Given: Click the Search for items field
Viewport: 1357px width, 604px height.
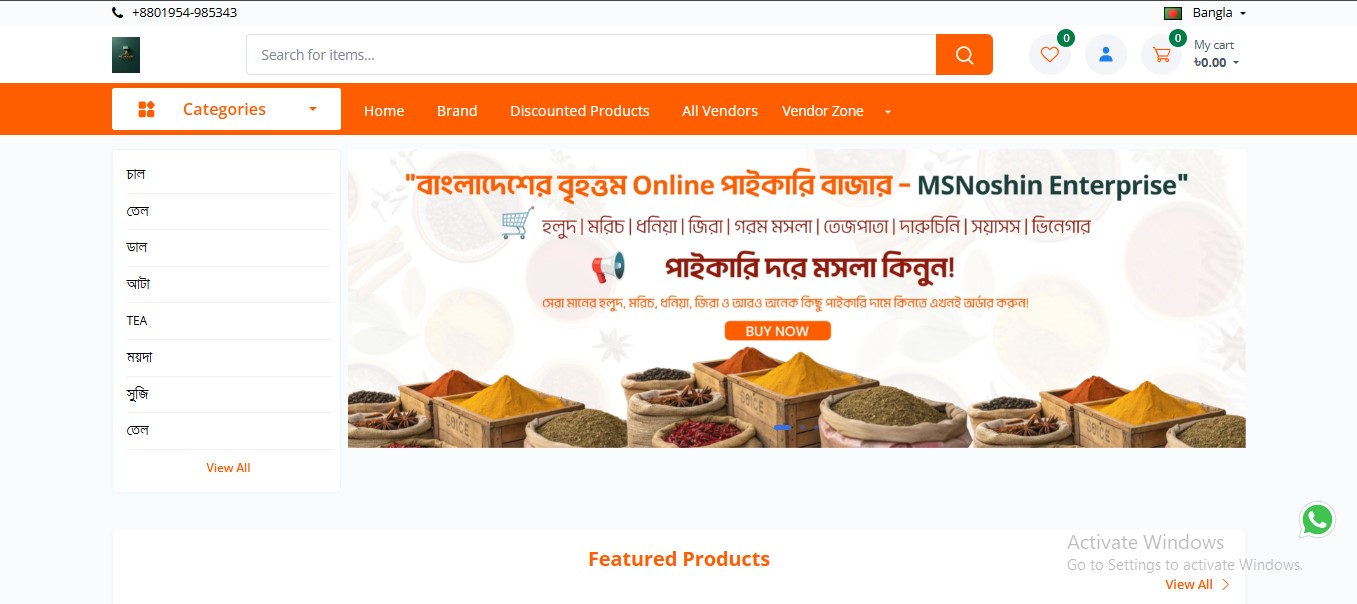Looking at the screenshot, I should click(591, 55).
